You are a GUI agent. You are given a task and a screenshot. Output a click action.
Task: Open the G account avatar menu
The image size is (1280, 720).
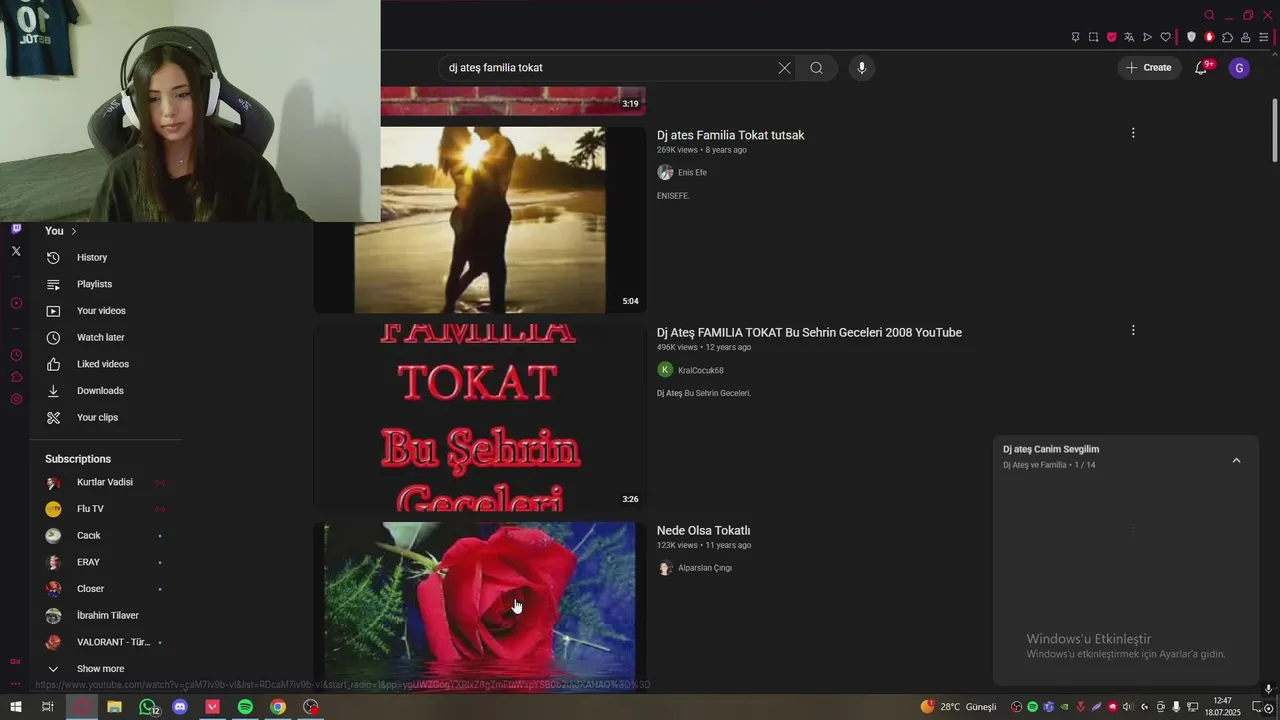pos(1239,68)
